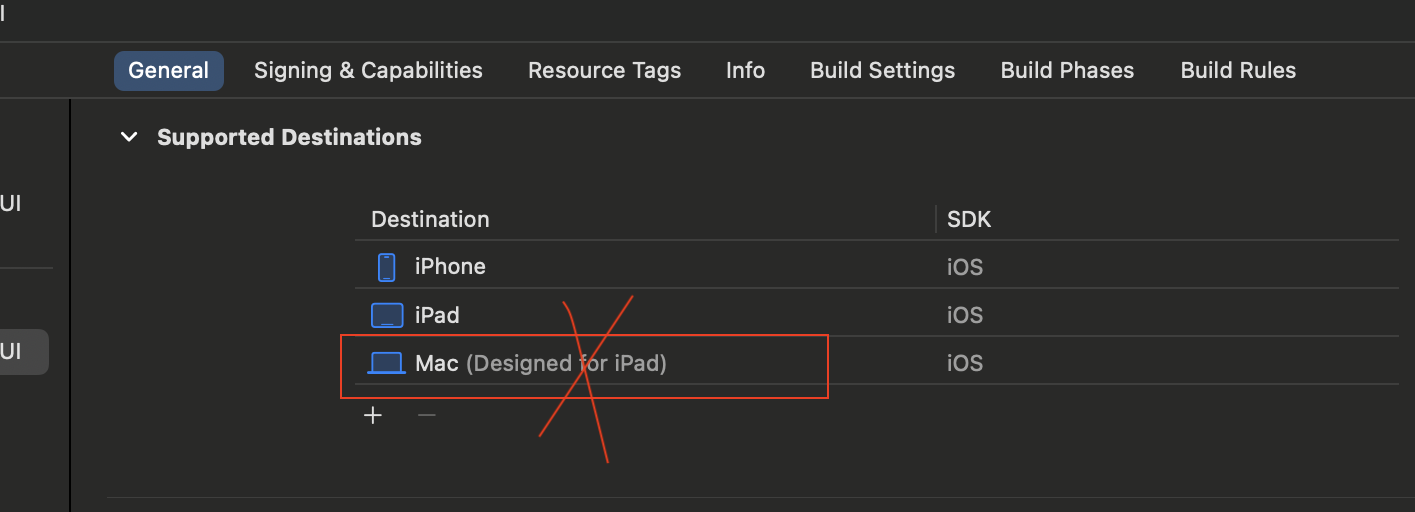Add a new destination with plus button
1415x512 pixels.
[373, 415]
